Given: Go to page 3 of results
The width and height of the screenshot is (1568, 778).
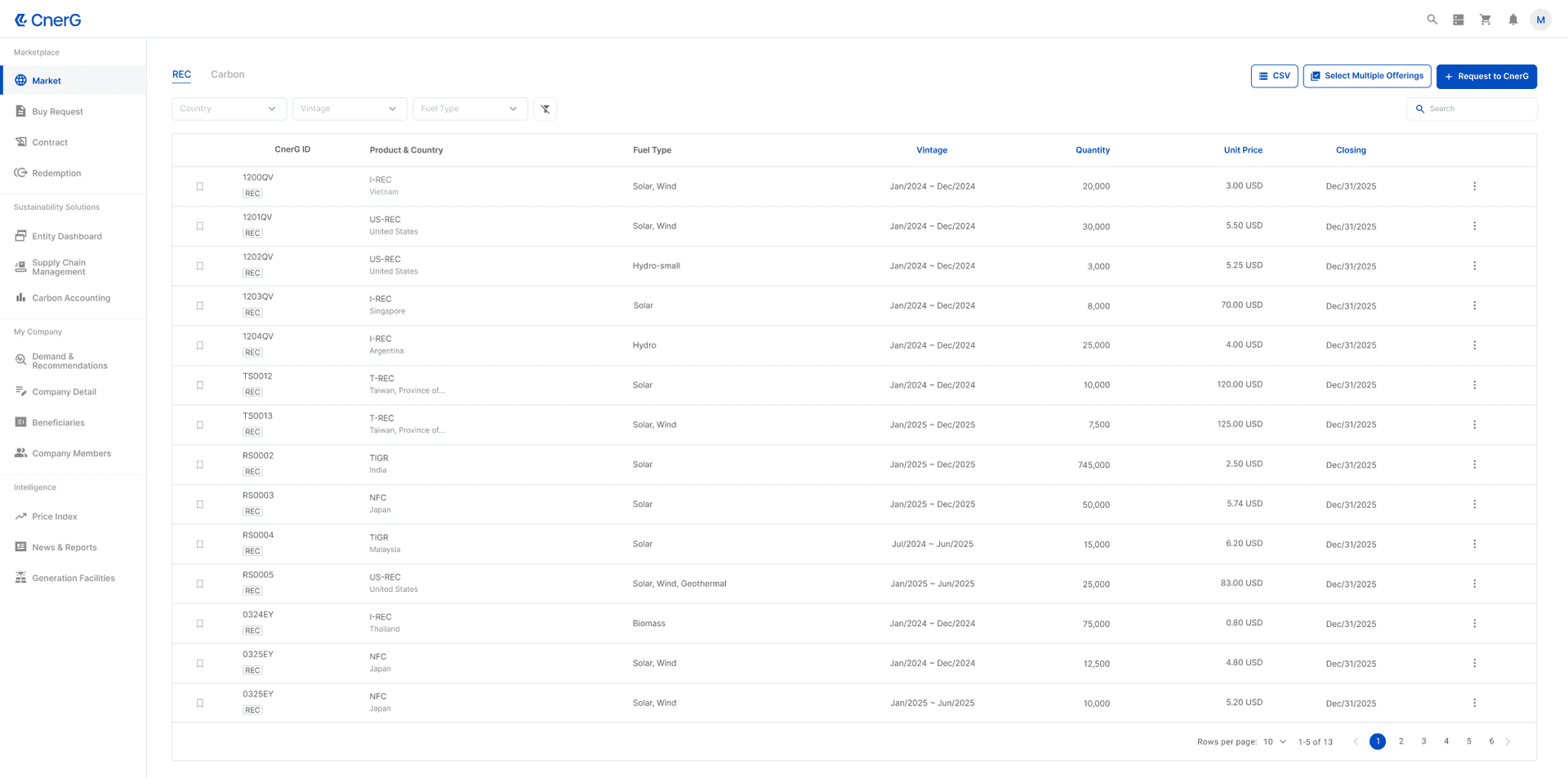Looking at the screenshot, I should (1423, 741).
